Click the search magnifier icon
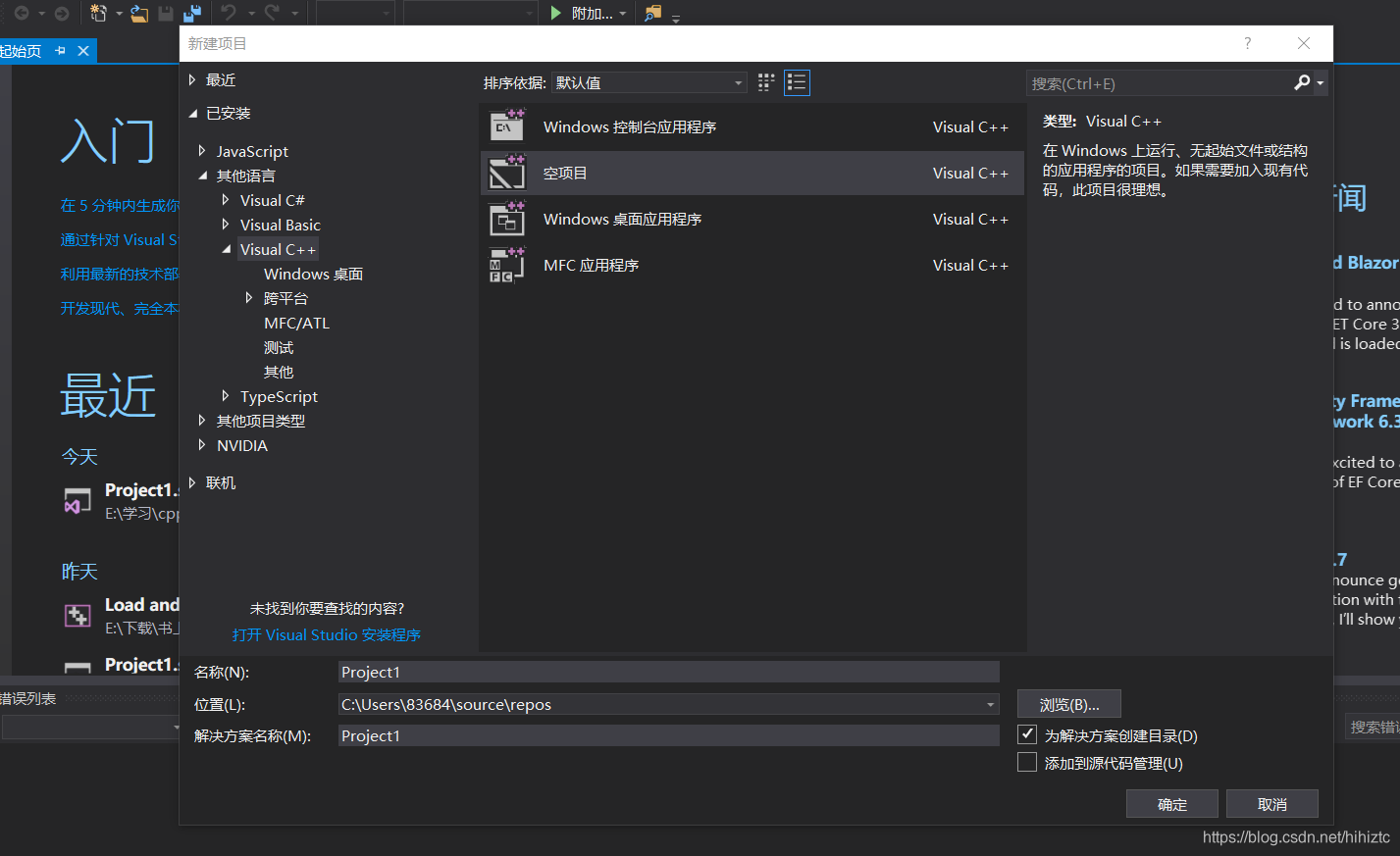This screenshot has width=1400, height=856. pos(1302,82)
